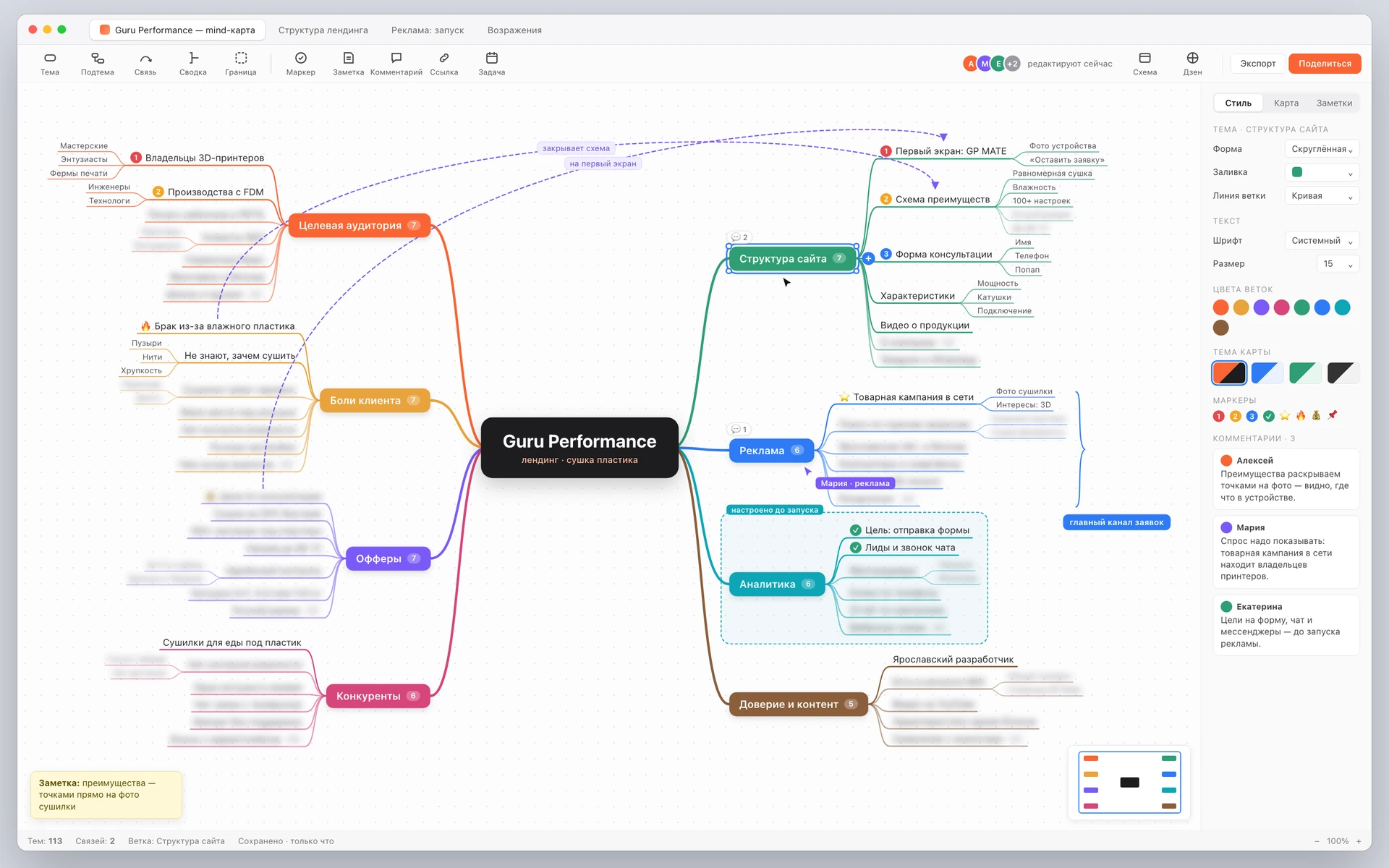
Task: Expand the Линия ветки Кривая dropdown
Action: click(1322, 196)
